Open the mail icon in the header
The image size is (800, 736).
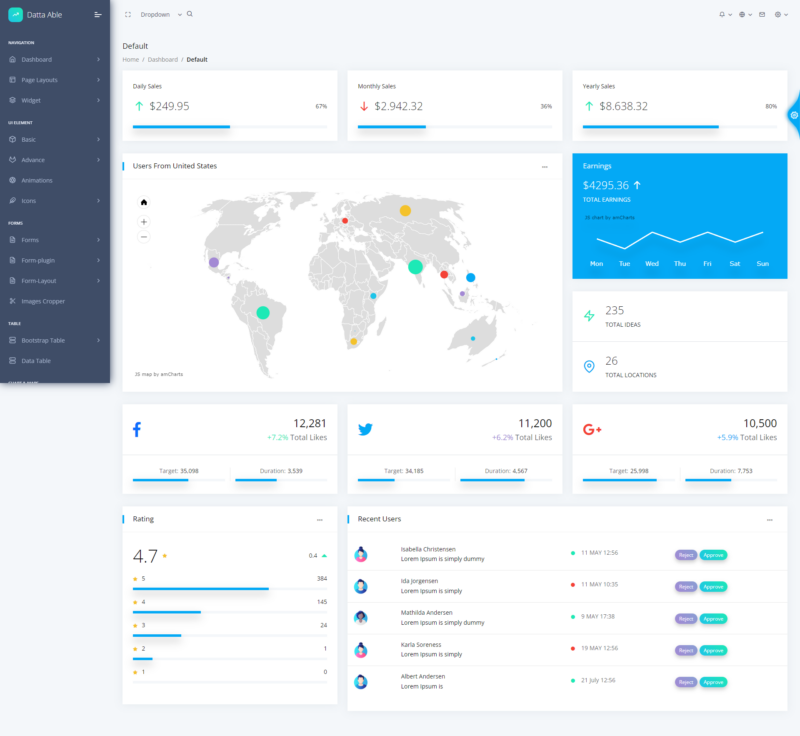[762, 14]
